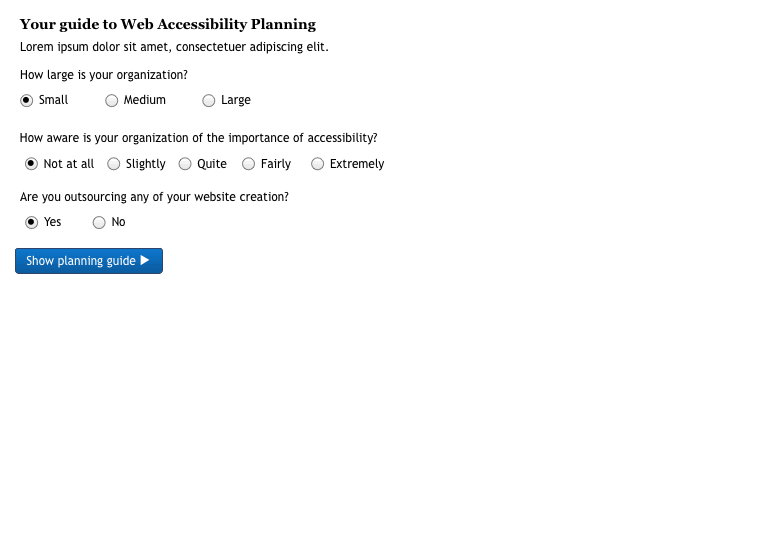Click the outsourcing website creation question text

155,197
